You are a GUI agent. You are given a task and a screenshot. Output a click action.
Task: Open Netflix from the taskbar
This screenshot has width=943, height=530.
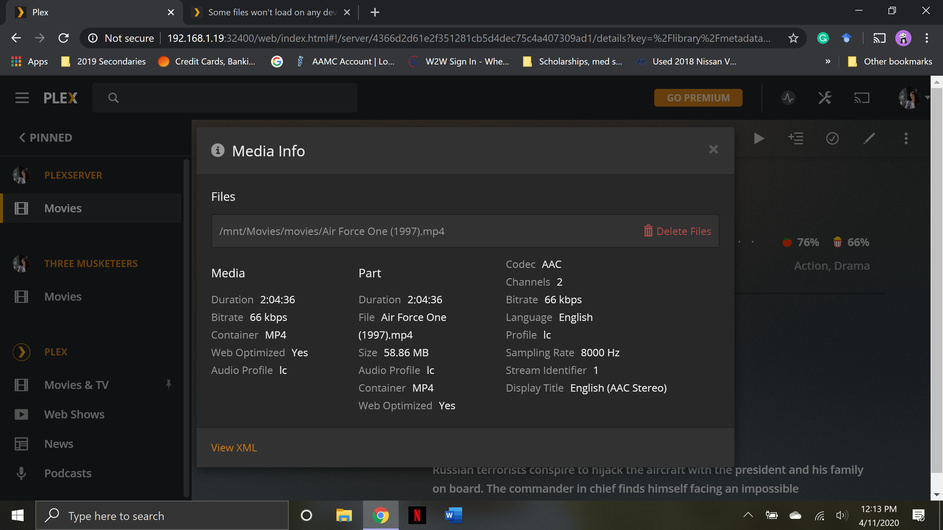click(417, 516)
